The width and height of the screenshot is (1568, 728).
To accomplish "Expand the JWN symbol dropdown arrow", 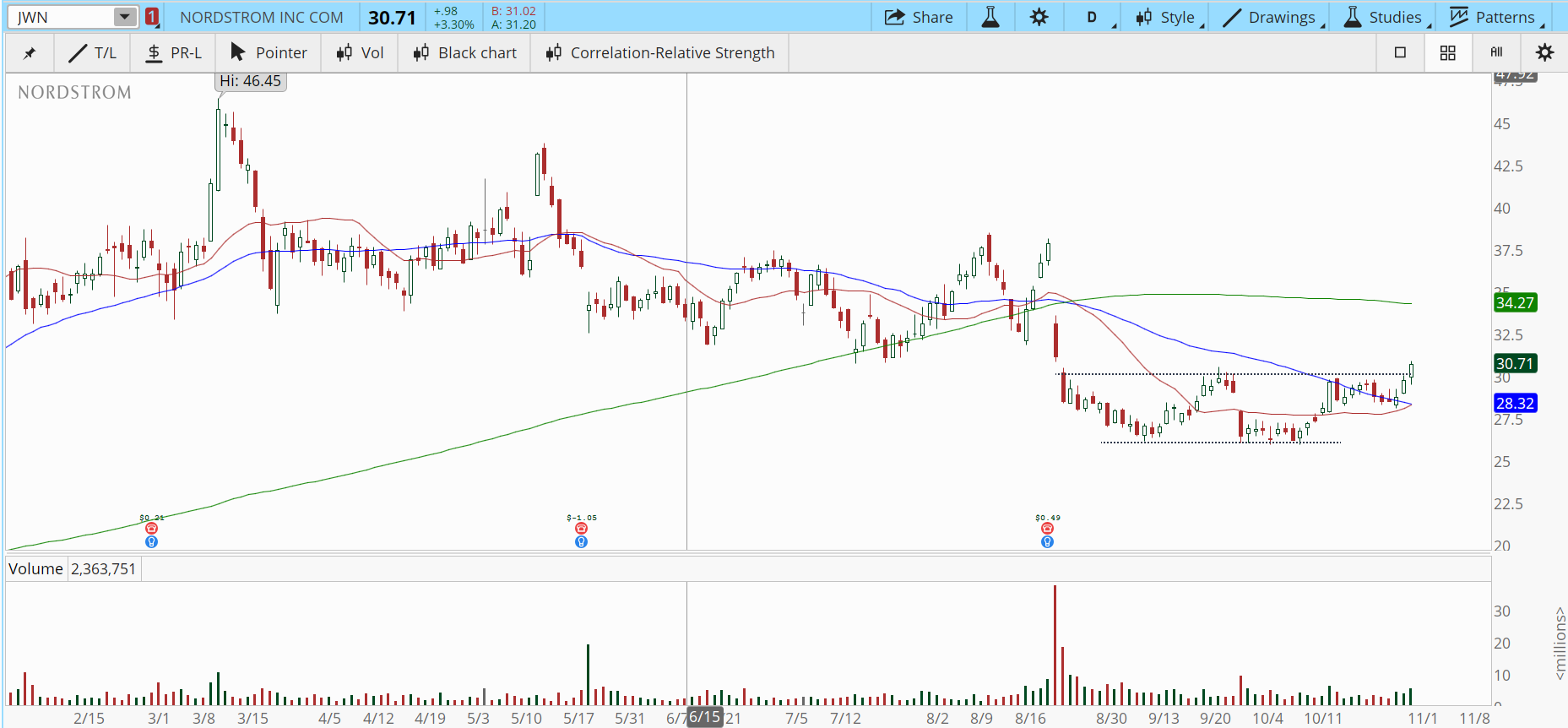I will pyautogui.click(x=124, y=17).
